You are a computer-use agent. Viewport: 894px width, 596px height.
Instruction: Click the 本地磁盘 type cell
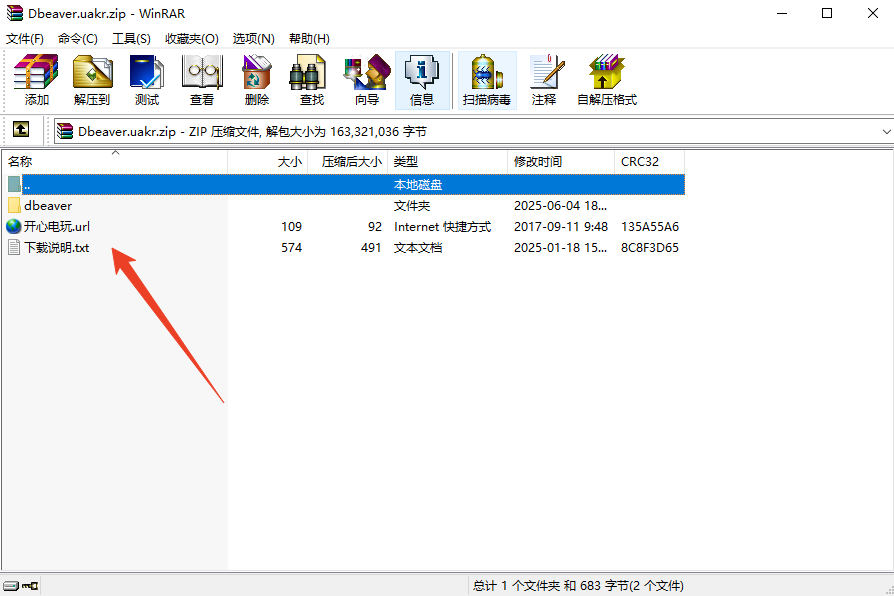tap(418, 185)
